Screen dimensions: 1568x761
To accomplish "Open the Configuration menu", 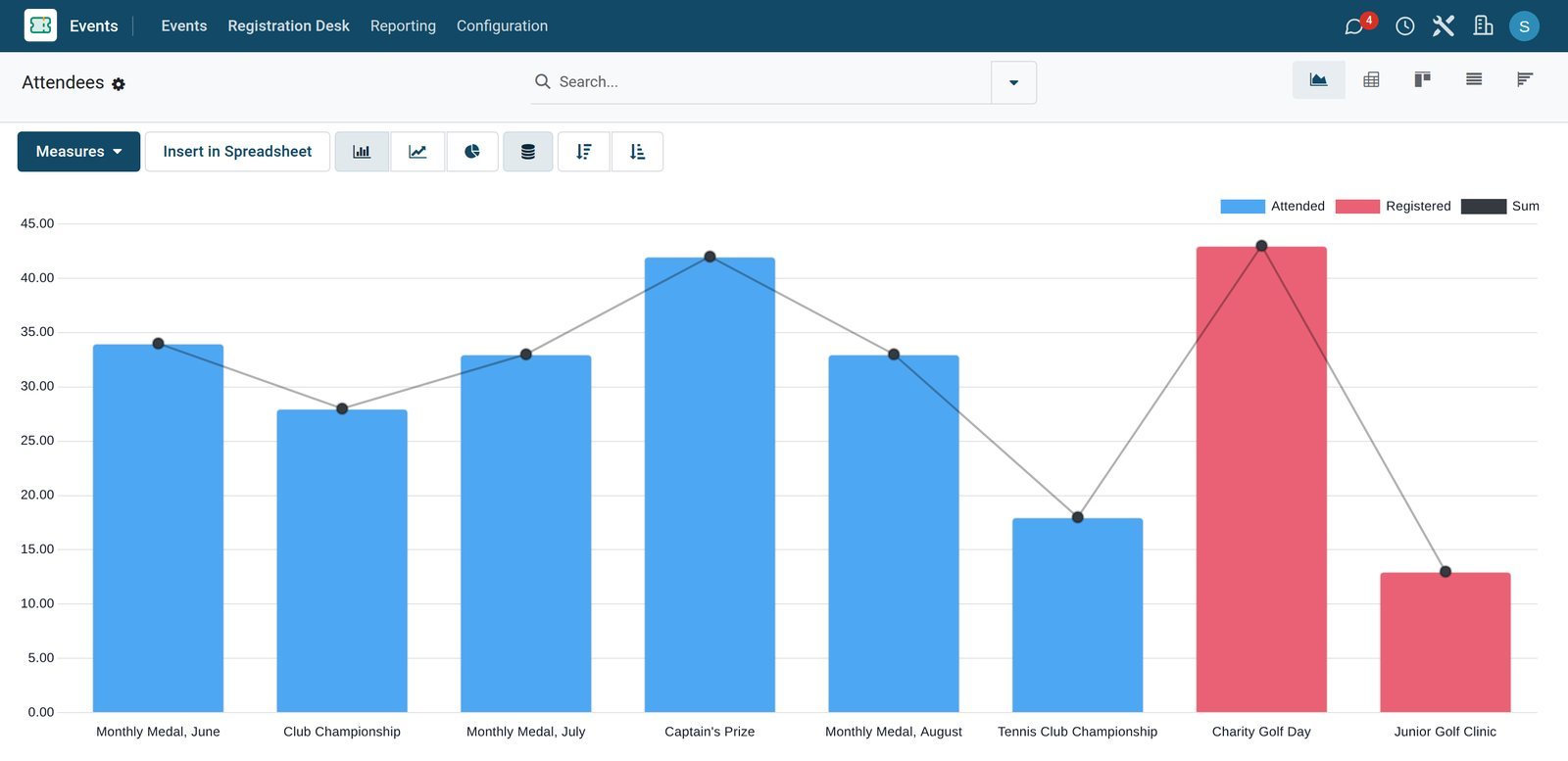I will click(502, 26).
